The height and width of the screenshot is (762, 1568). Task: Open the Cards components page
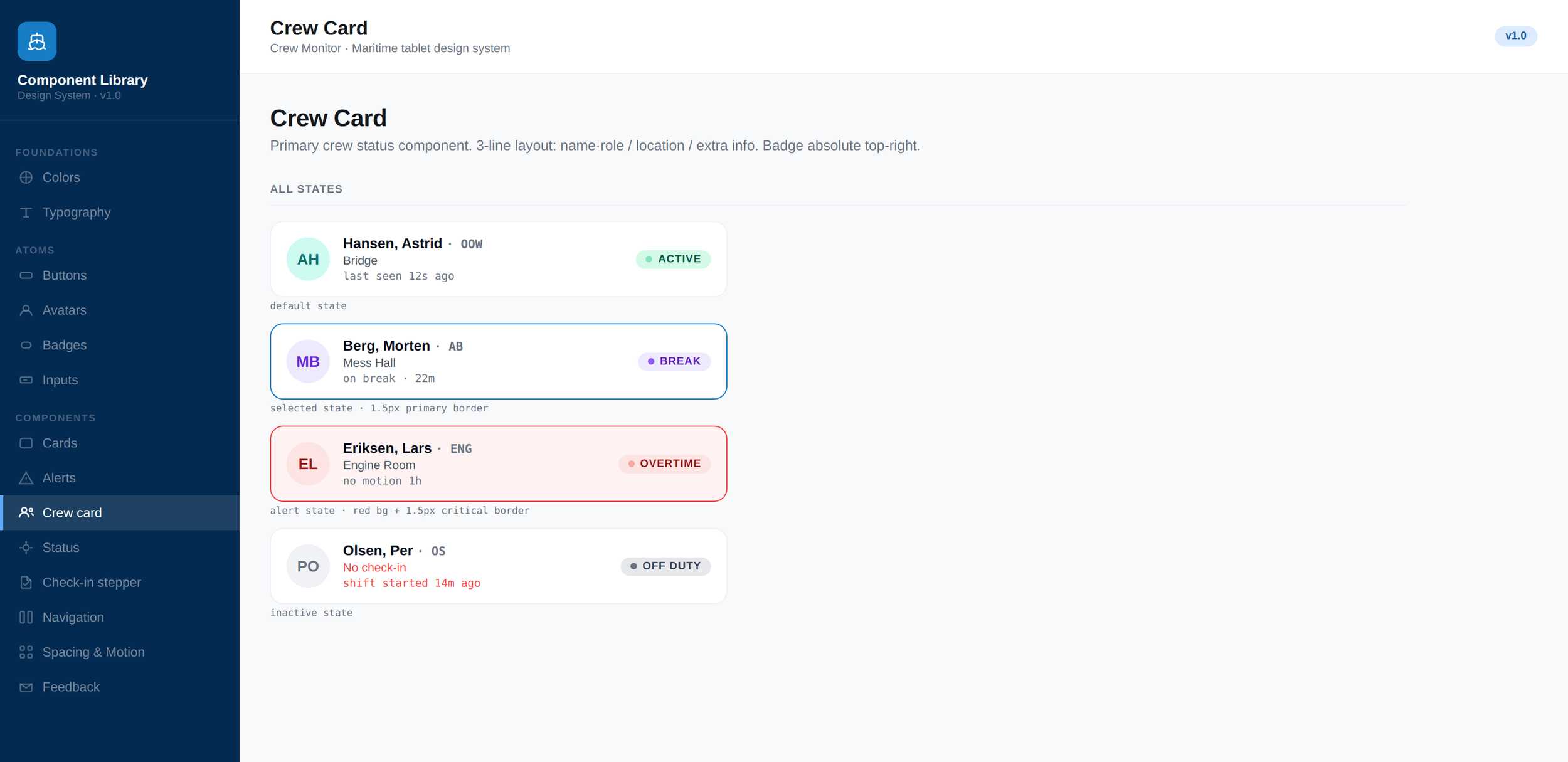pyautogui.click(x=120, y=443)
